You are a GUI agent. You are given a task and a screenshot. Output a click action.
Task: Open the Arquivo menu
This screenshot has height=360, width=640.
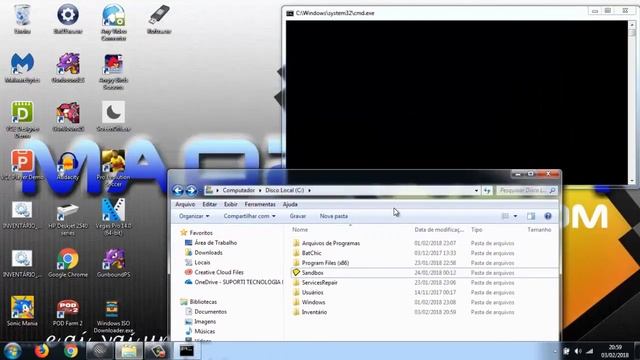coord(185,204)
